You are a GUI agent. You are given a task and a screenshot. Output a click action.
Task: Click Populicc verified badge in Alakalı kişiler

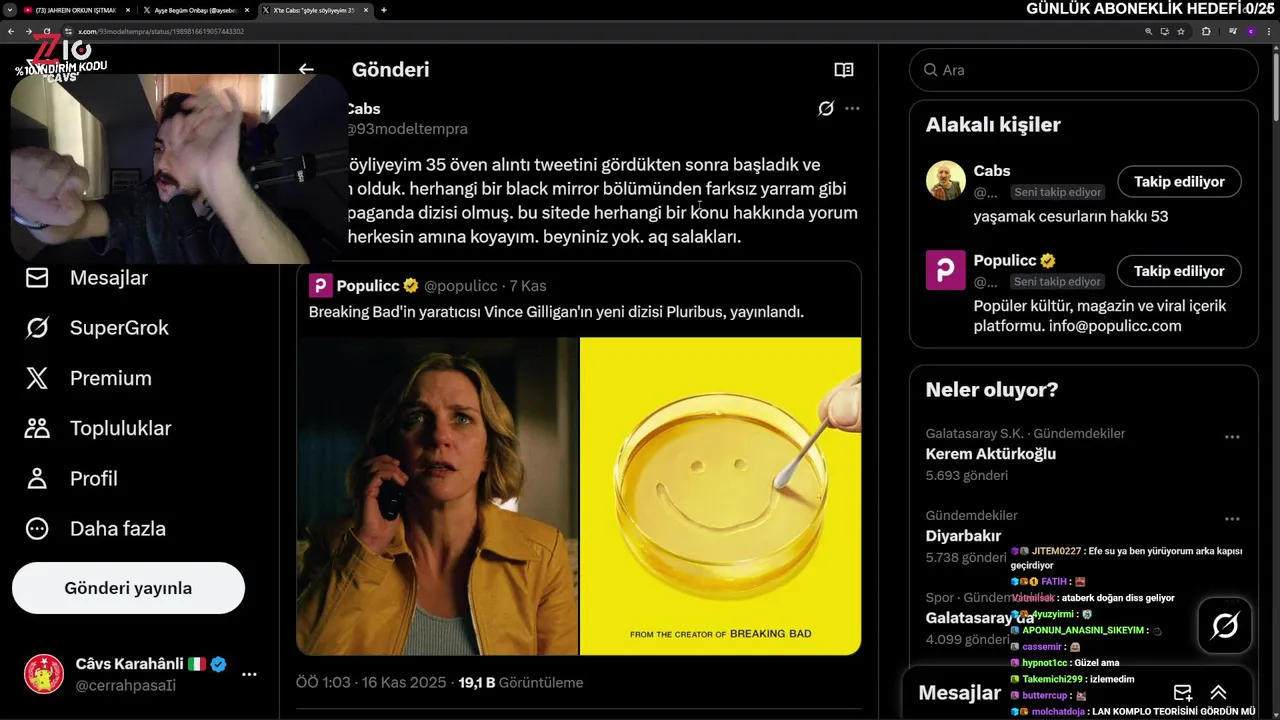(1048, 261)
